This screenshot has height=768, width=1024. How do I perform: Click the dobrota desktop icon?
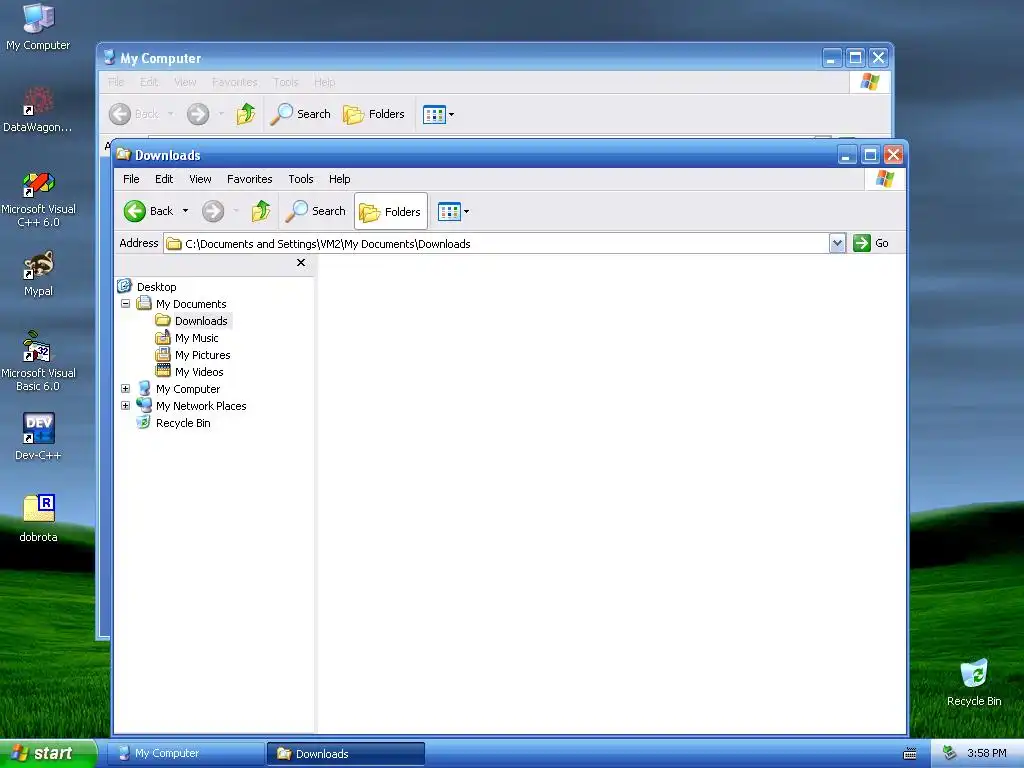click(x=38, y=519)
